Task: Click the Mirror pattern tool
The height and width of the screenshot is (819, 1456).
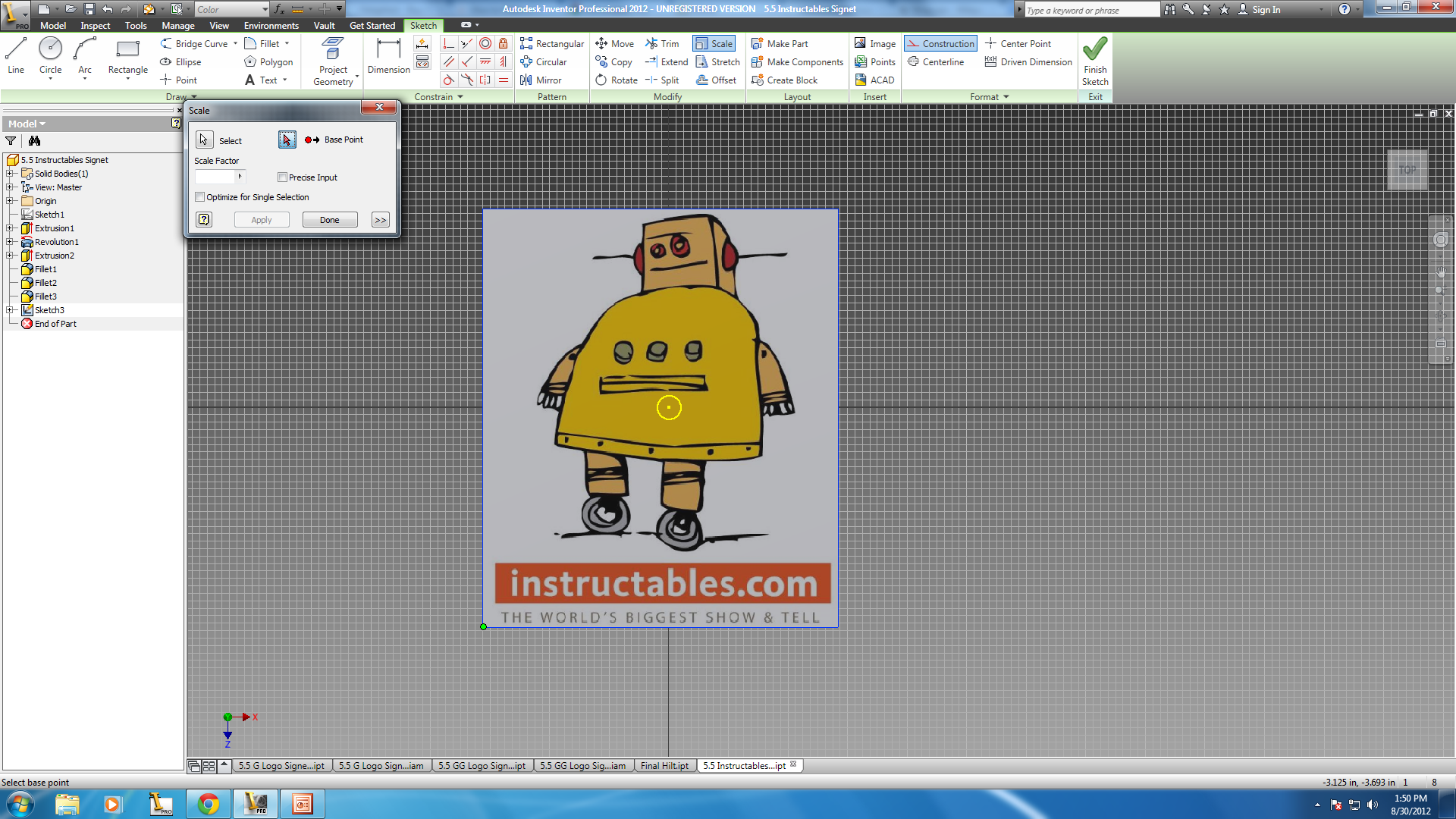Action: pos(541,80)
